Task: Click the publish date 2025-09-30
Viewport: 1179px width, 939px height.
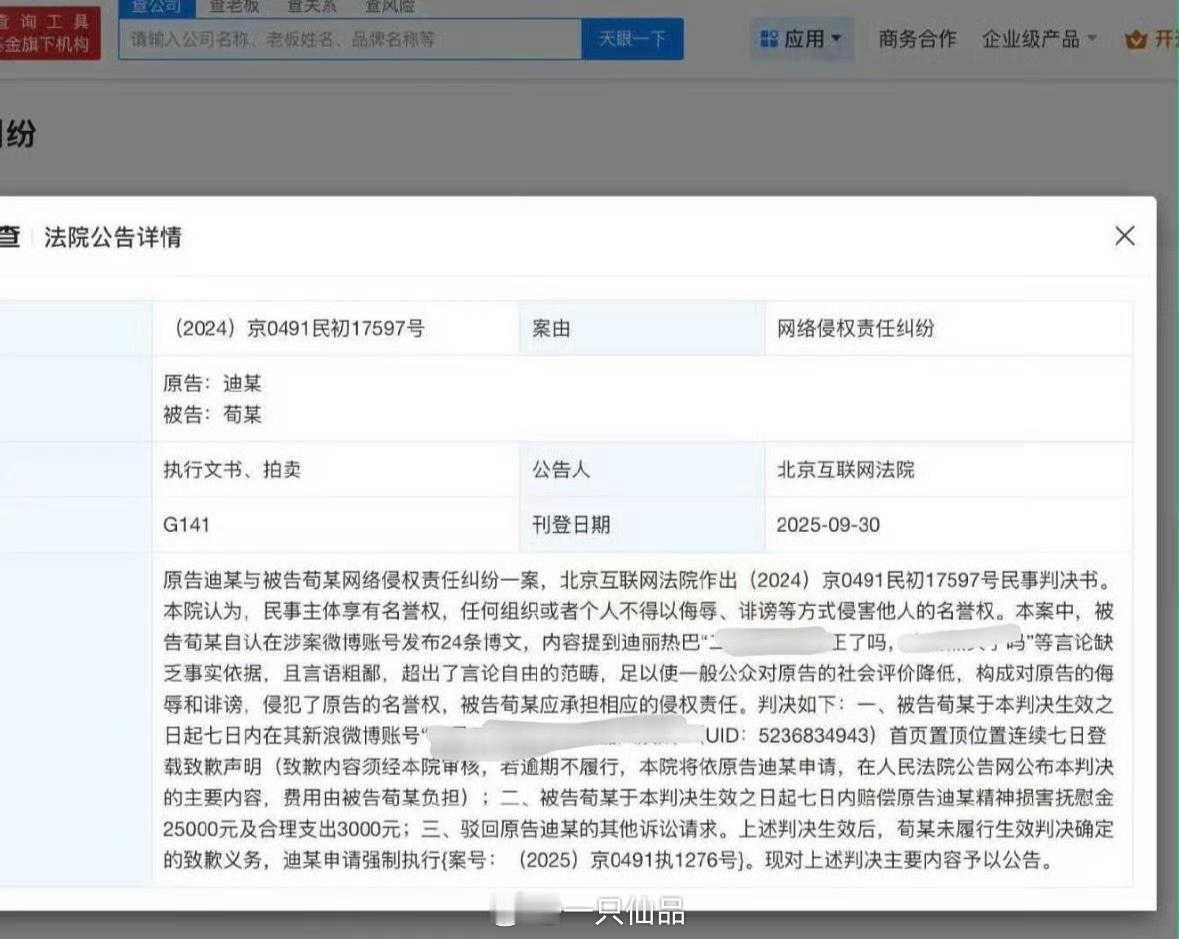Action: pos(828,525)
